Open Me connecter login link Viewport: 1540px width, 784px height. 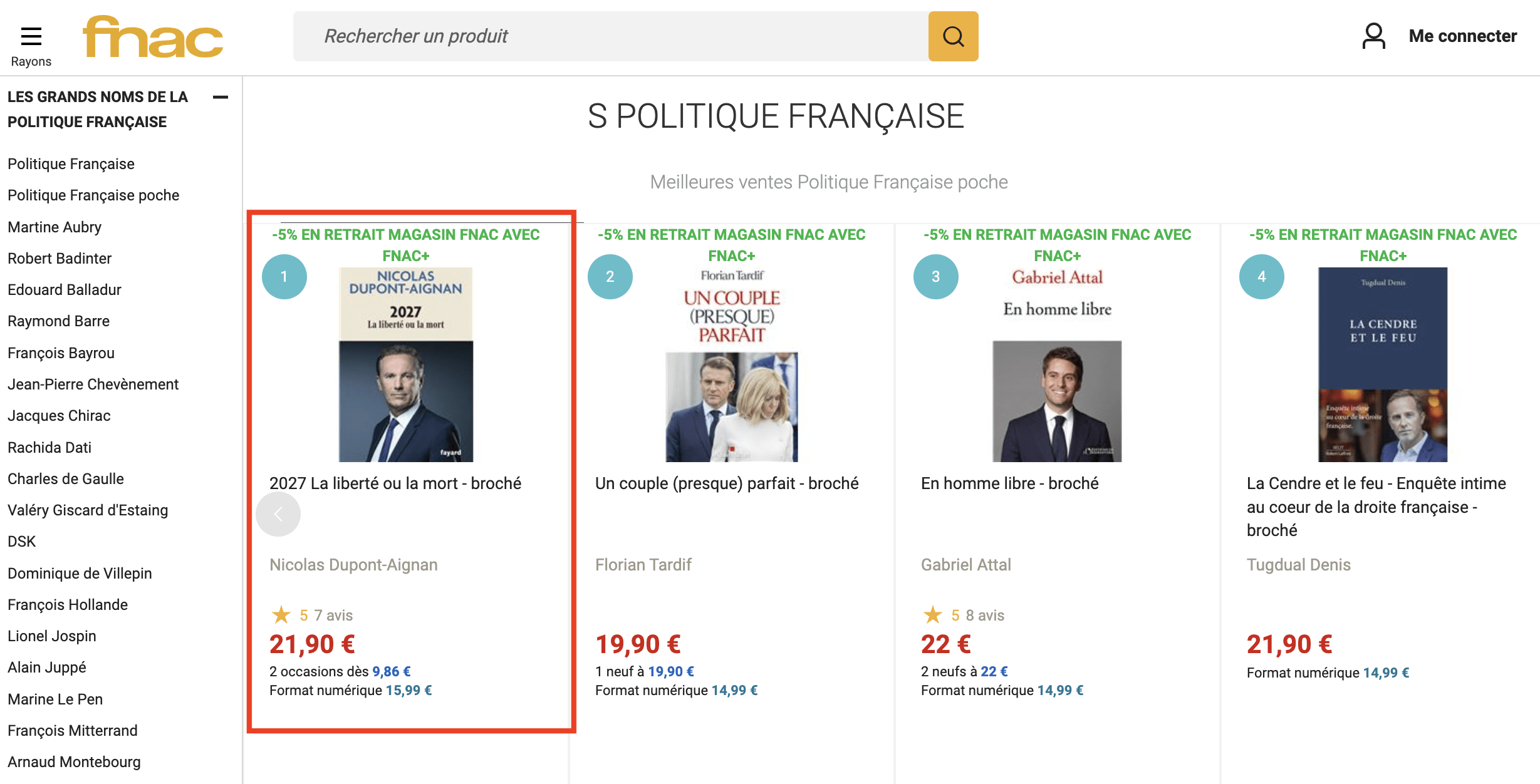(x=1462, y=36)
